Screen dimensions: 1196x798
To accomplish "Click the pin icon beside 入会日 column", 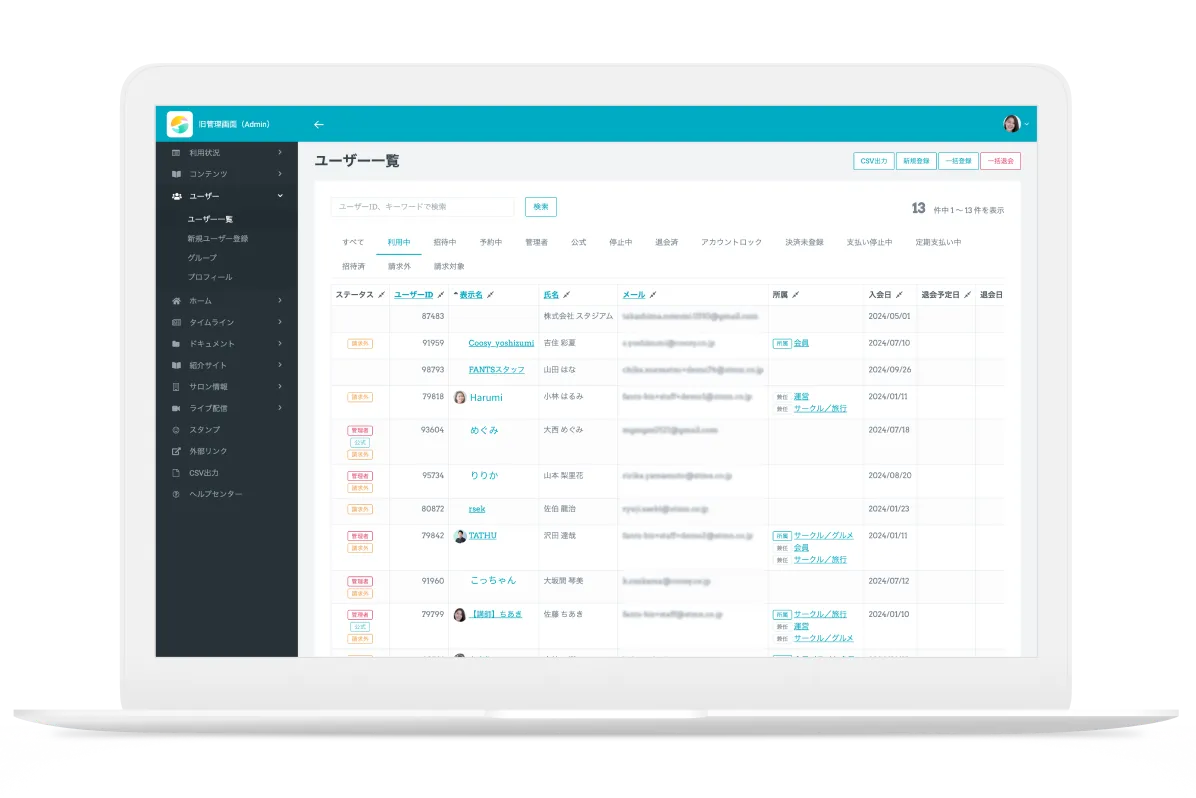I will click(x=899, y=294).
